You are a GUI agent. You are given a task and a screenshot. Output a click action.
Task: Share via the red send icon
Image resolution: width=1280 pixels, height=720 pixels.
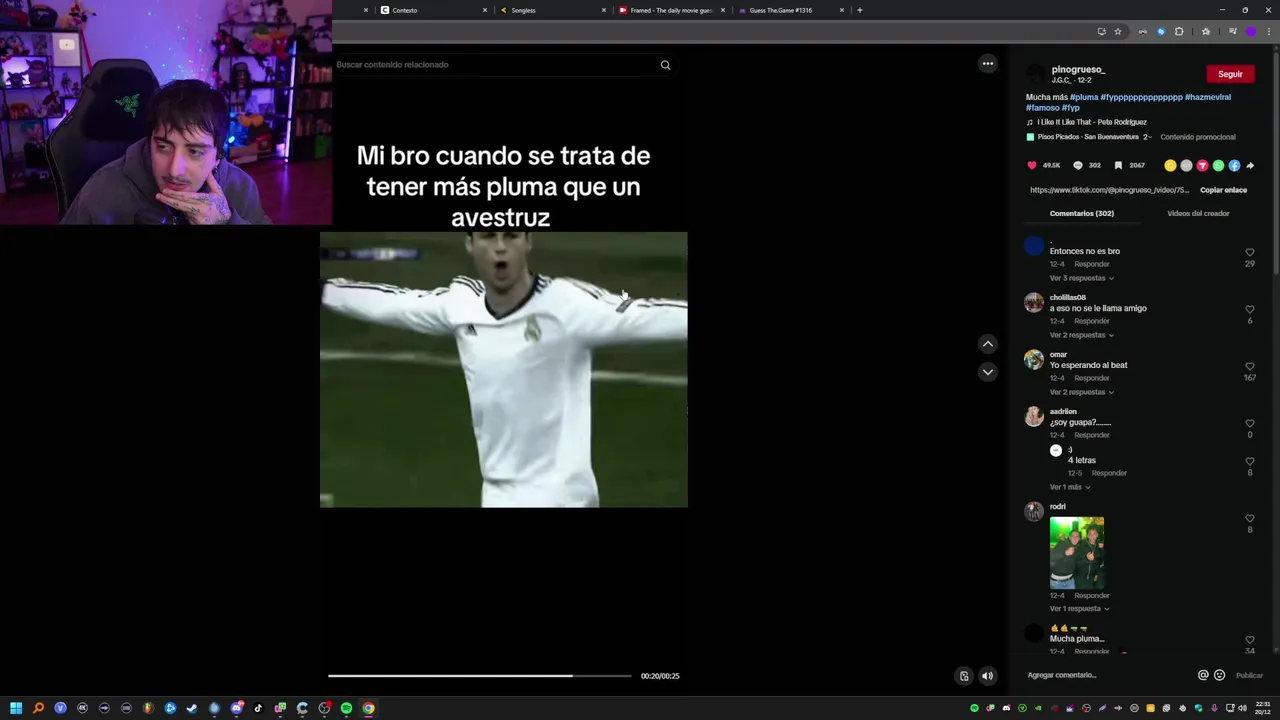1202,165
